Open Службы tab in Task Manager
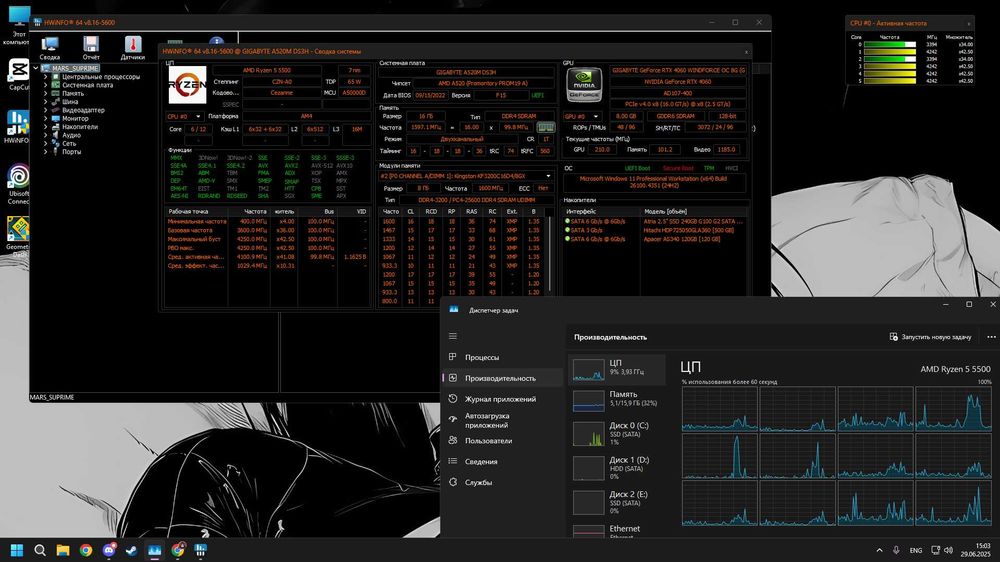 pos(503,482)
